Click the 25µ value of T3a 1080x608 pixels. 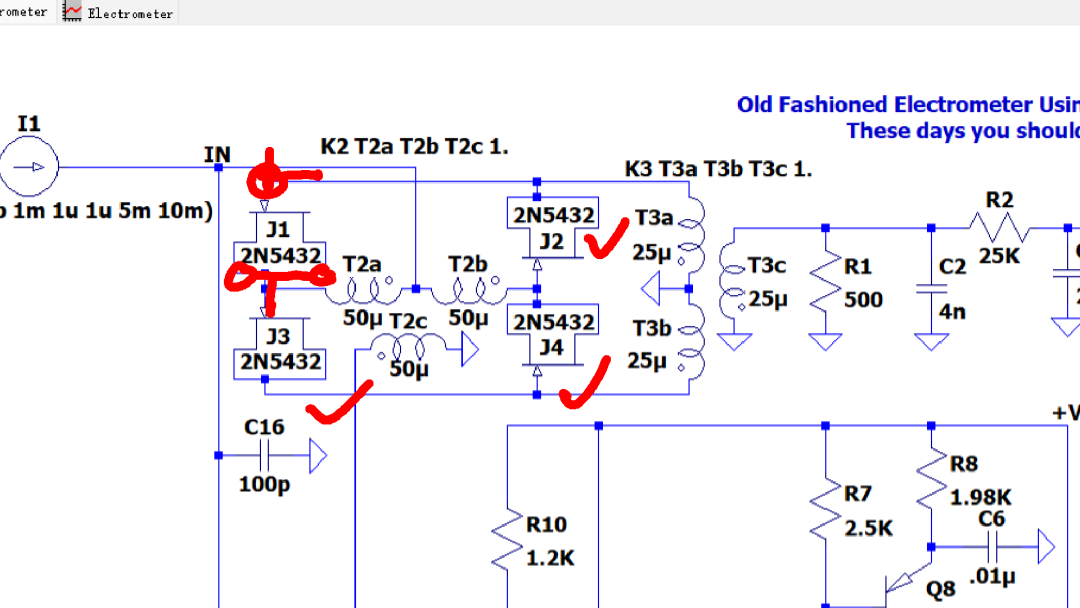point(652,253)
